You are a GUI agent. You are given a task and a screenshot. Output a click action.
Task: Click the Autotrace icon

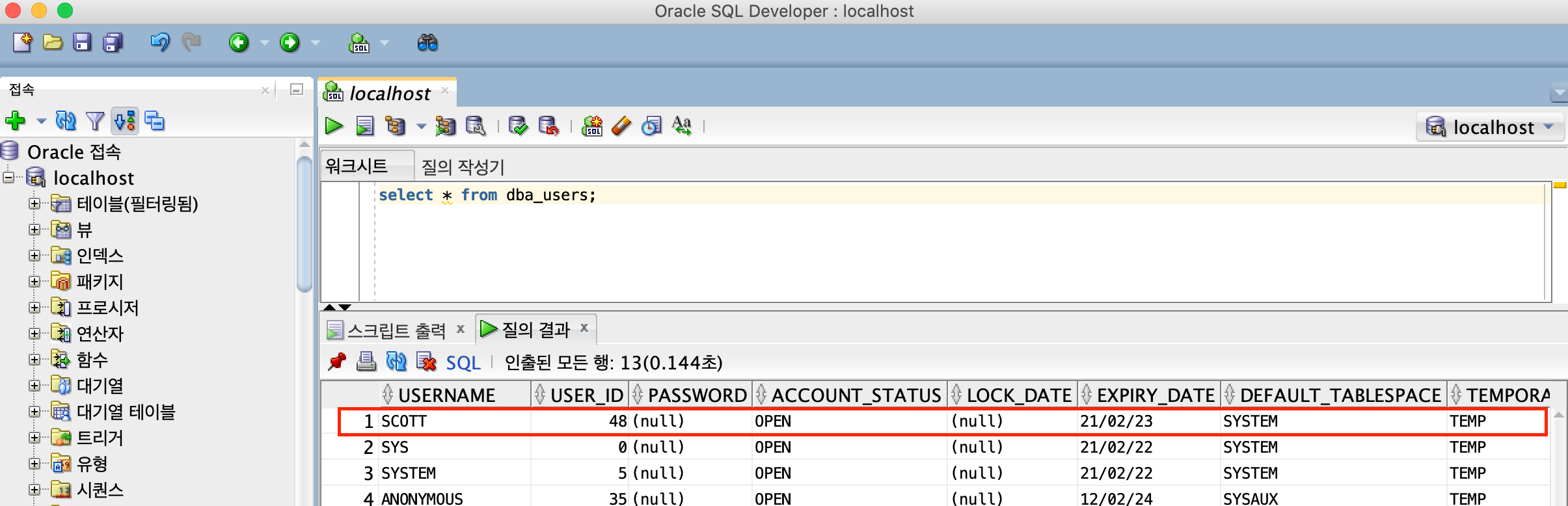click(x=446, y=126)
